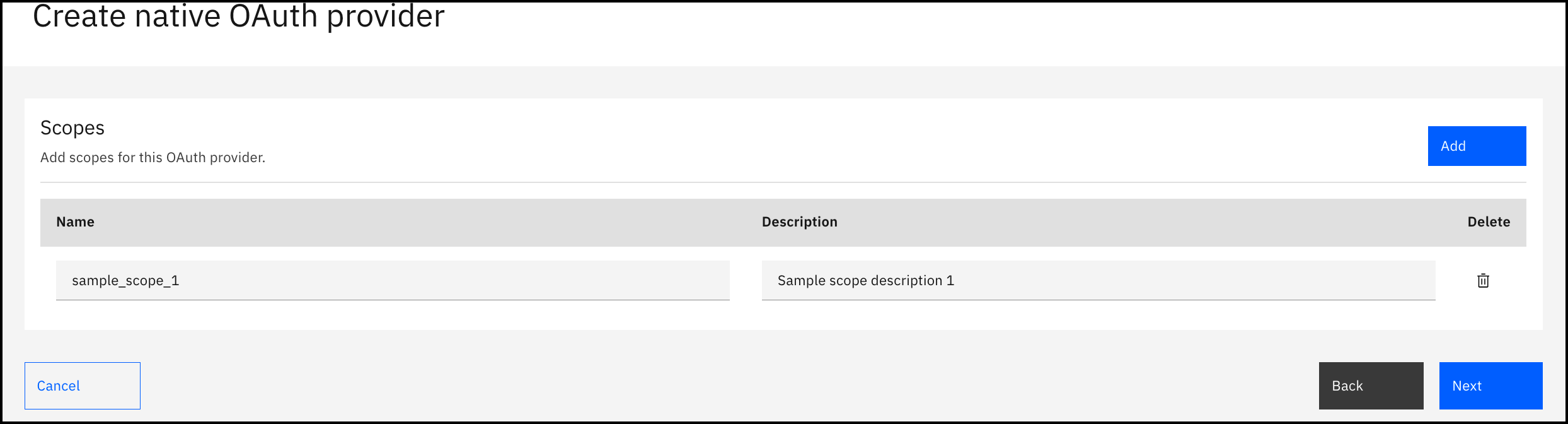Click the word "OAuth" in the page title

[x=273, y=16]
